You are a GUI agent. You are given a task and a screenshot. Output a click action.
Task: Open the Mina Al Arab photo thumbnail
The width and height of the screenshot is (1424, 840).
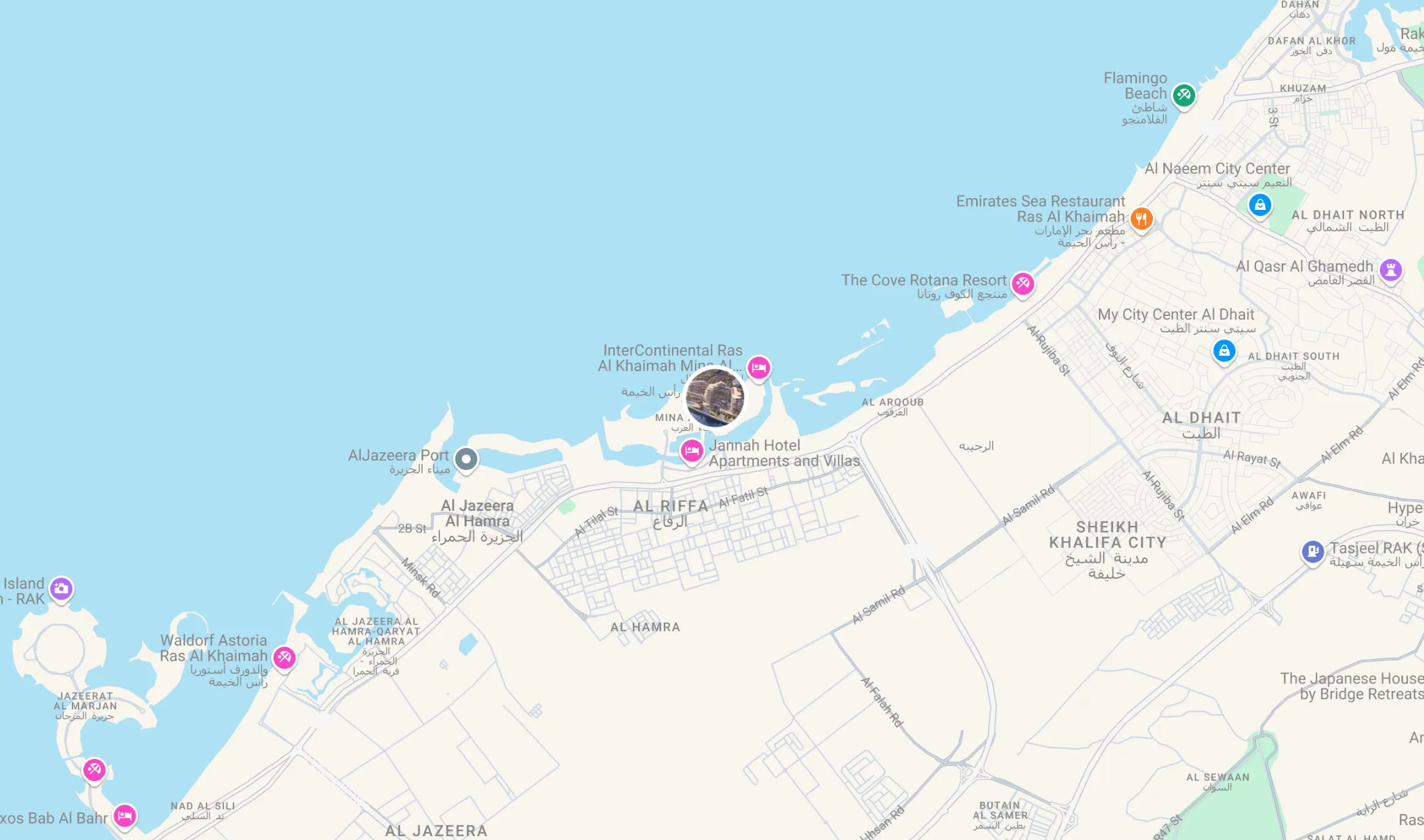[715, 398]
